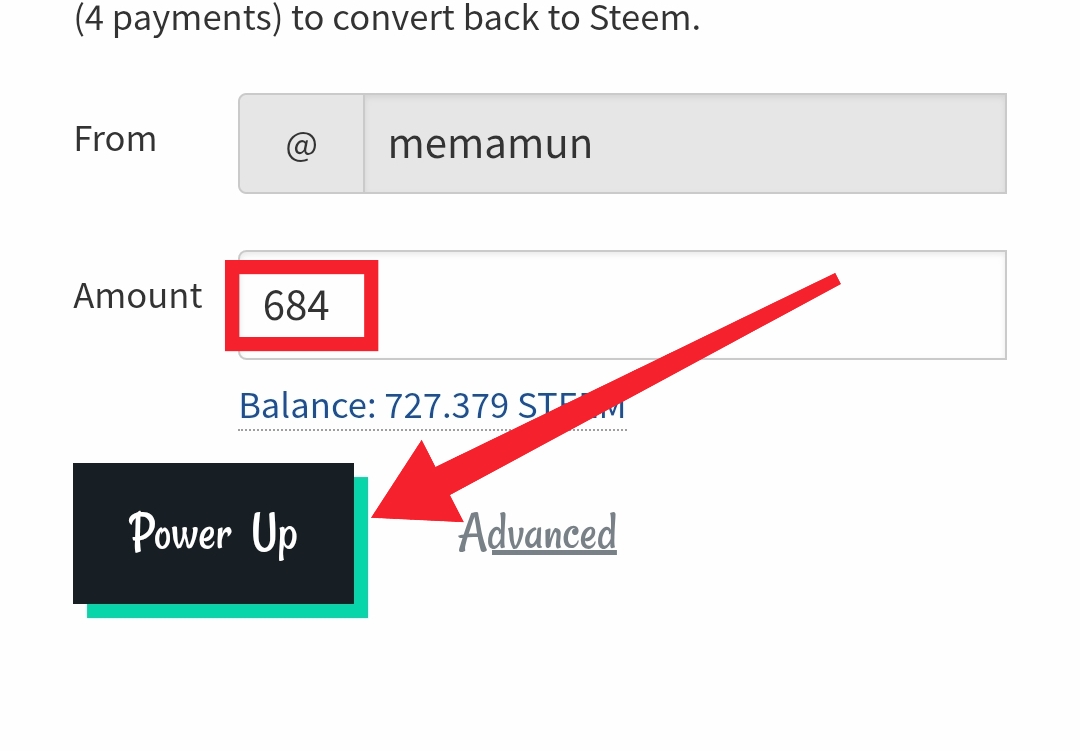Click the convert back to Steem text
1080x751 pixels.
click(496, 17)
